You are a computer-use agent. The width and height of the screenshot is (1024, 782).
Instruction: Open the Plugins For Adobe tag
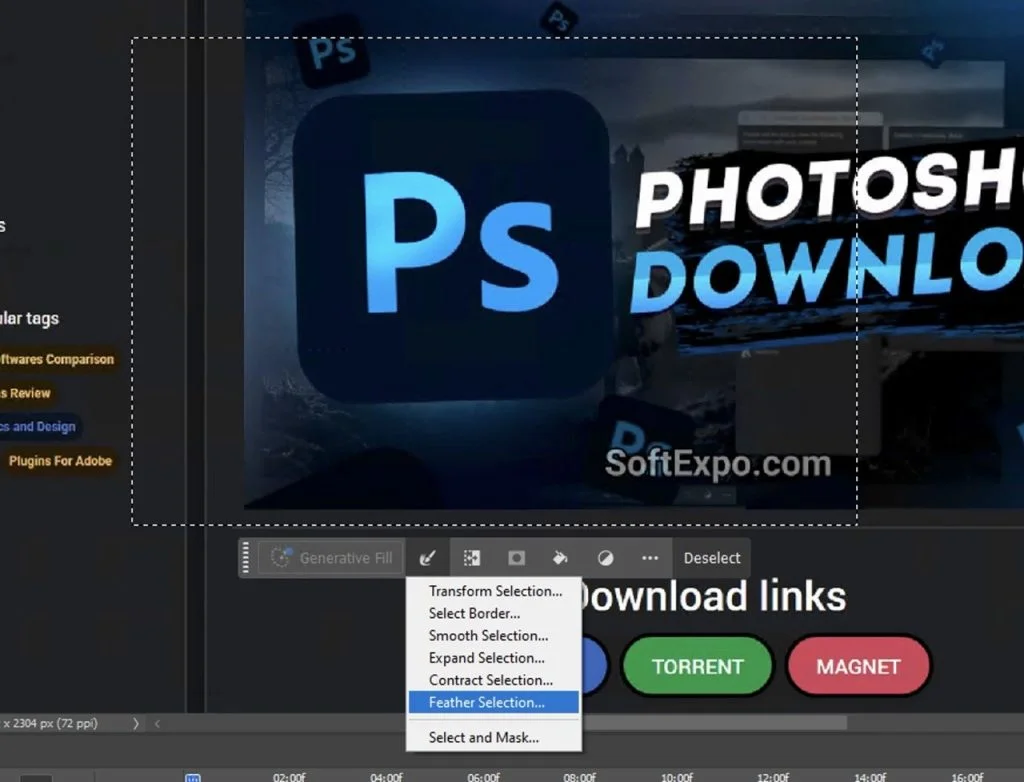tap(62, 461)
